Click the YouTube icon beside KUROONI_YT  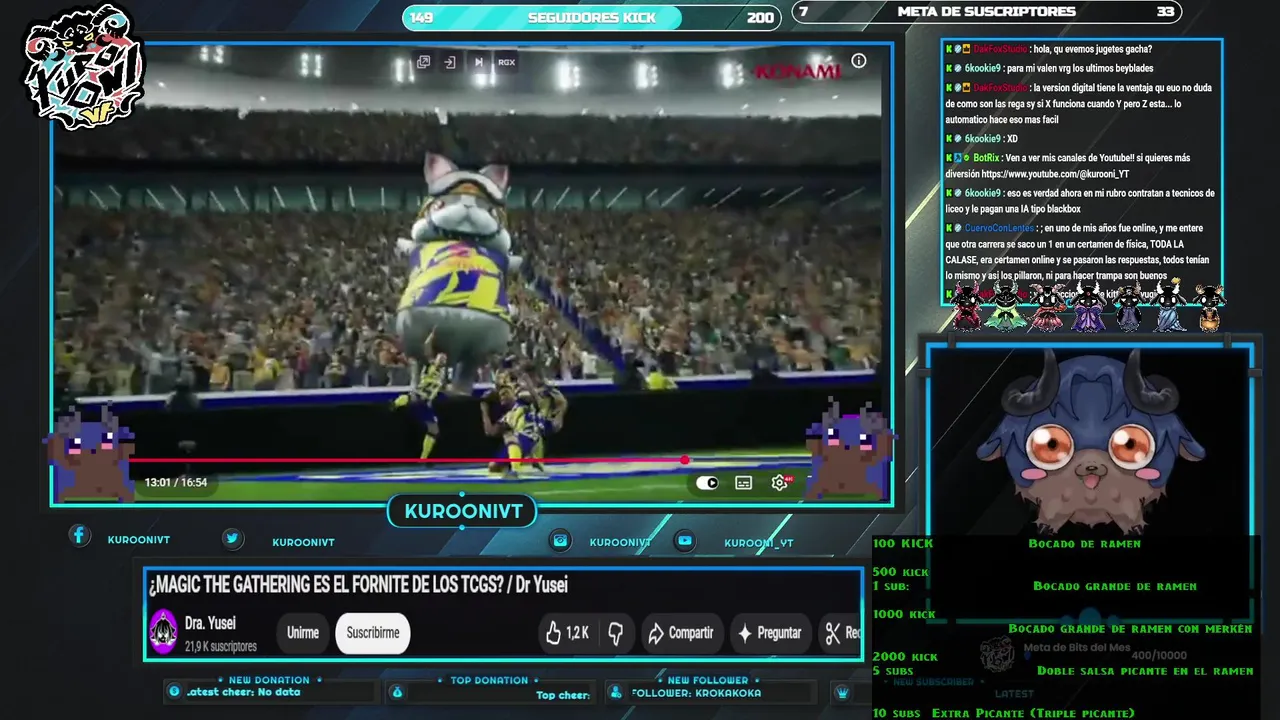[x=685, y=540]
